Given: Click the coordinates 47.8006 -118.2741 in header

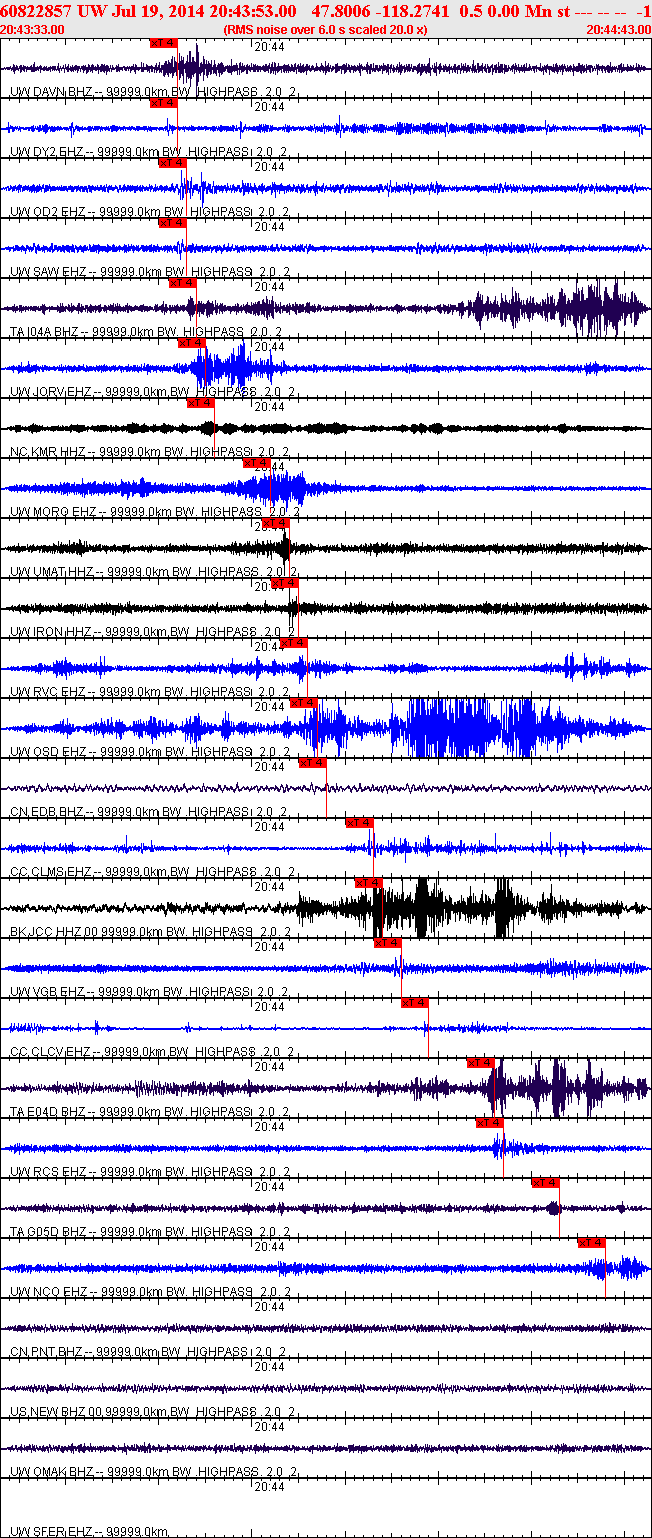Looking at the screenshot, I should coord(381,10).
